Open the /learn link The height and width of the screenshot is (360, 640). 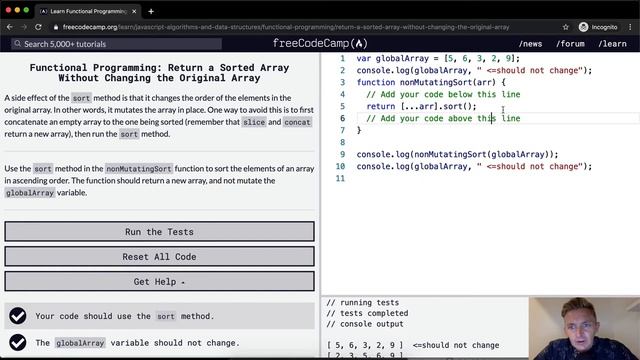coord(612,44)
